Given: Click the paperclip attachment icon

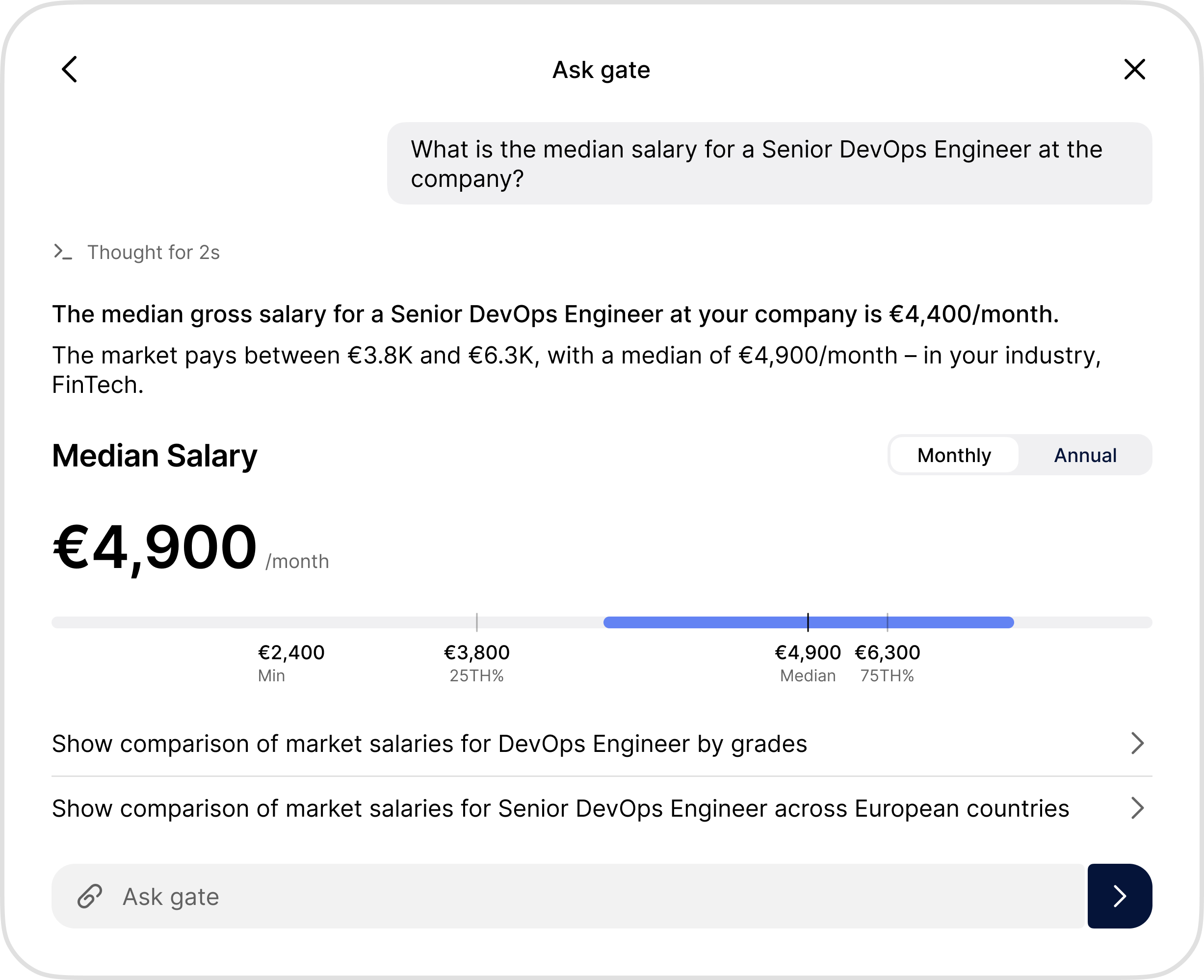Looking at the screenshot, I should pyautogui.click(x=90, y=896).
